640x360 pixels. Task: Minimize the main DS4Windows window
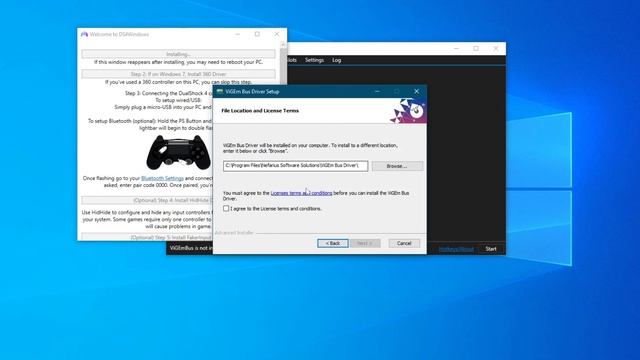pyautogui.click(x=456, y=49)
